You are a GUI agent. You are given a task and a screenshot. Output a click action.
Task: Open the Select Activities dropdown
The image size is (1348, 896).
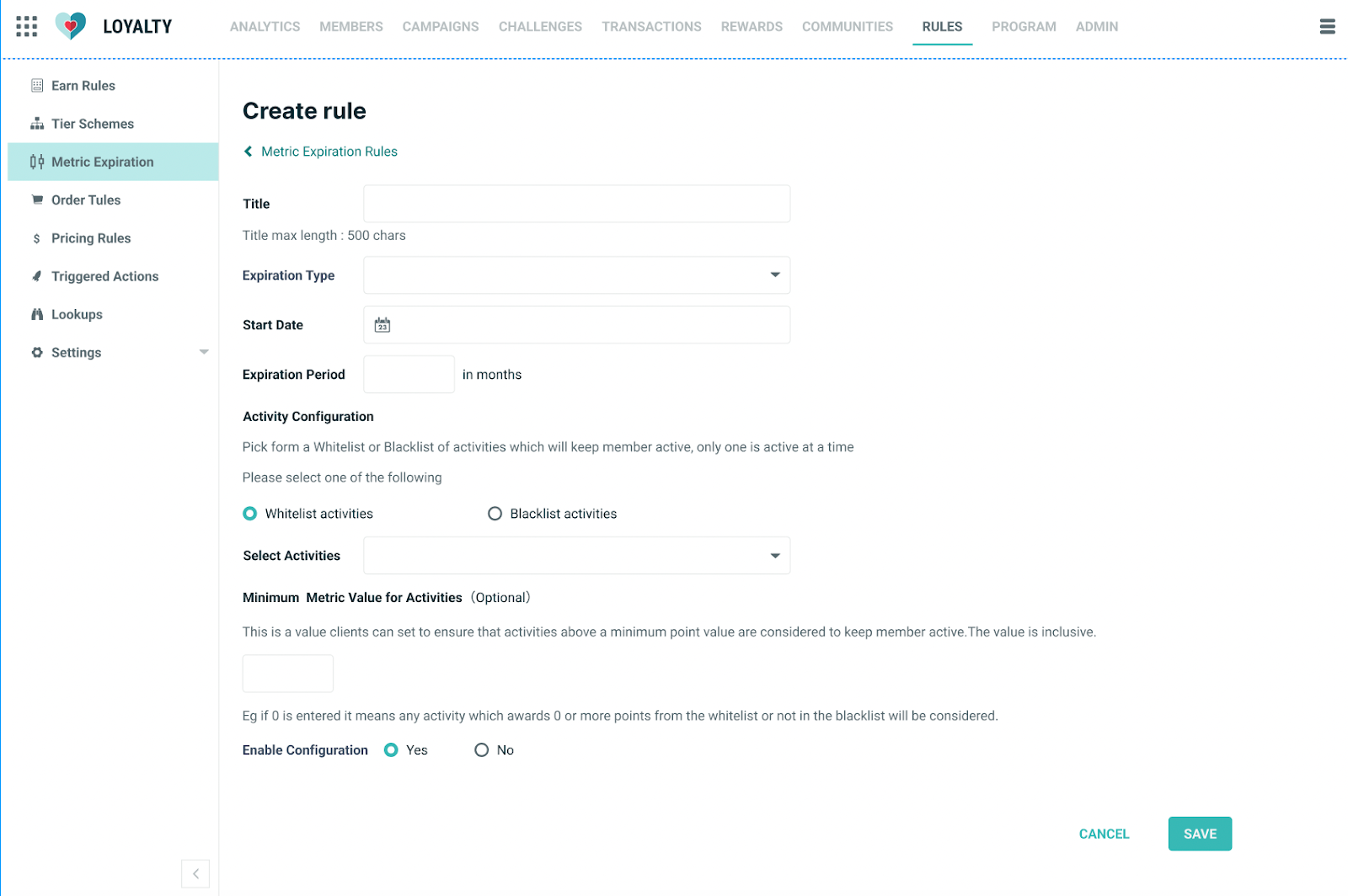[576, 556]
